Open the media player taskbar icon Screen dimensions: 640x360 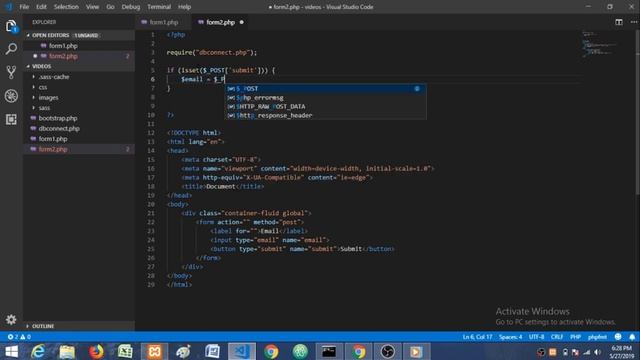[x=416, y=351]
